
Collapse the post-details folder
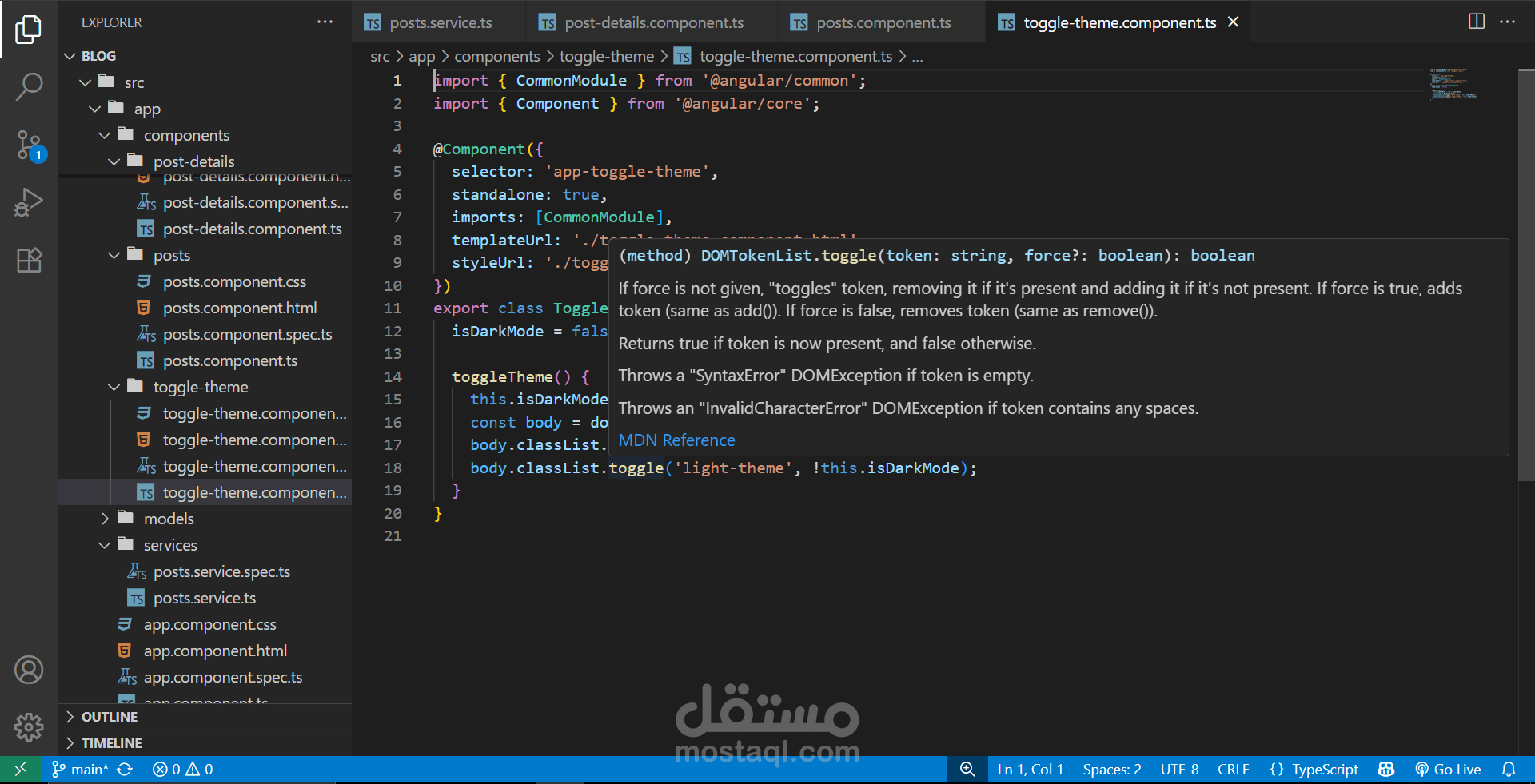pos(114,161)
